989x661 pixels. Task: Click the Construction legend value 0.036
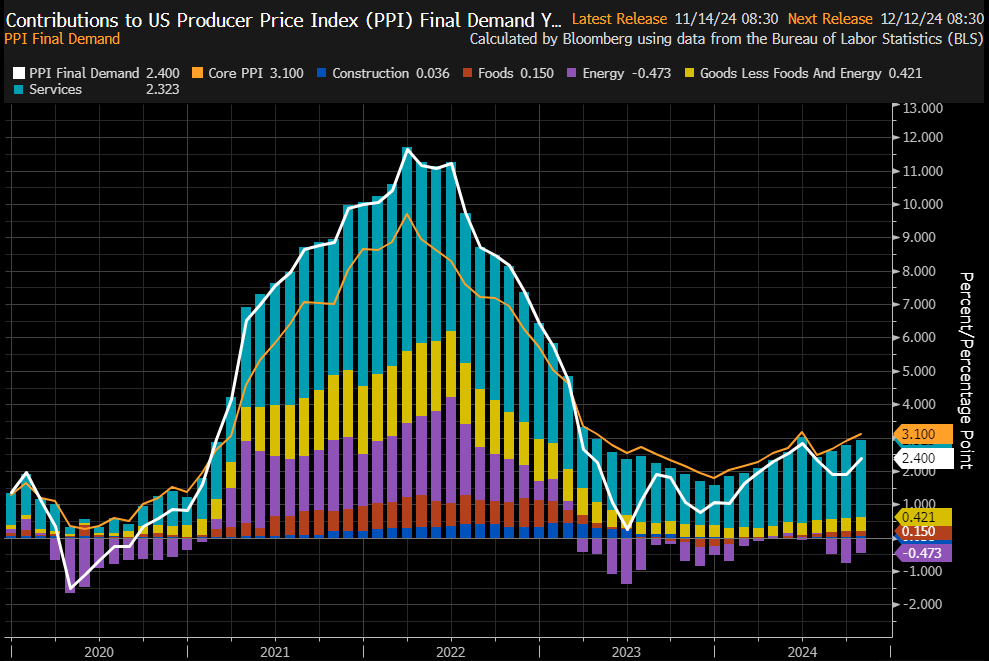[x=433, y=73]
